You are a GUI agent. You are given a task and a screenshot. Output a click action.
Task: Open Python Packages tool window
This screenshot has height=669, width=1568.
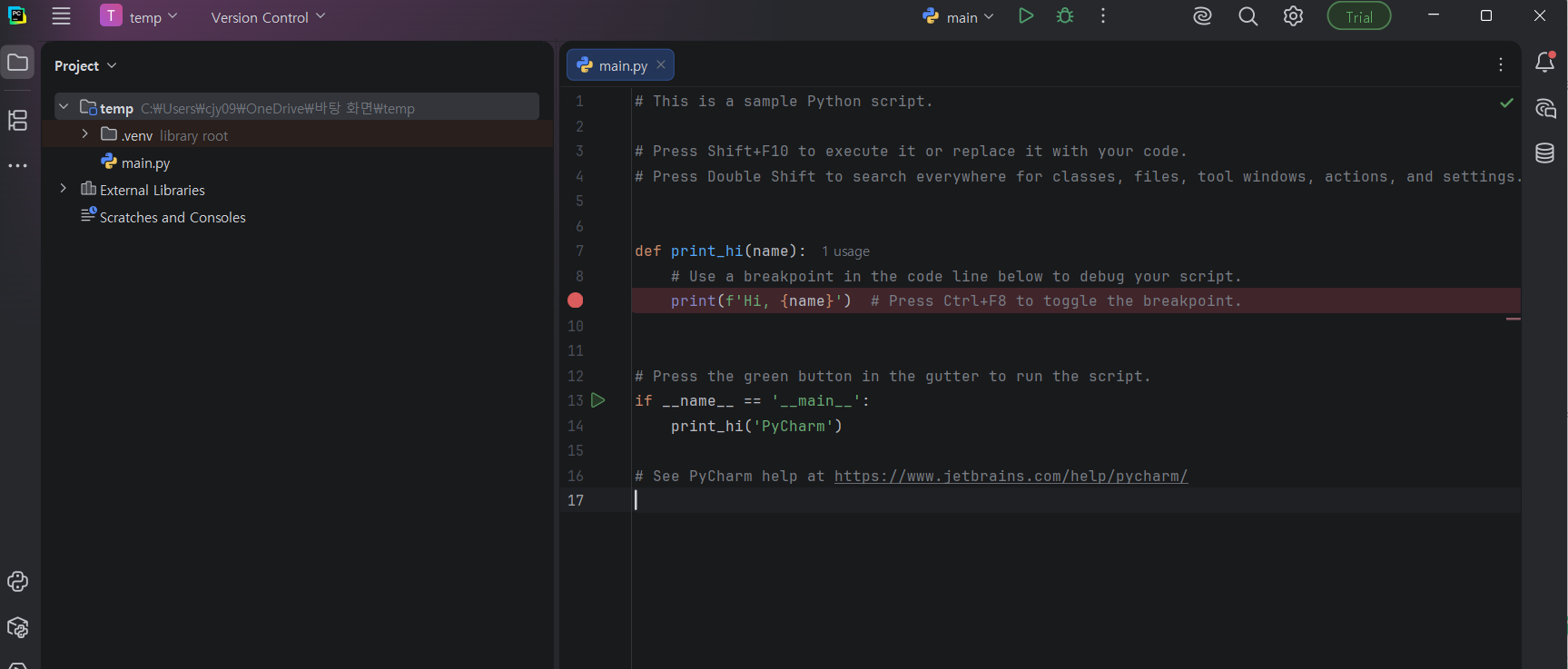pyautogui.click(x=17, y=627)
